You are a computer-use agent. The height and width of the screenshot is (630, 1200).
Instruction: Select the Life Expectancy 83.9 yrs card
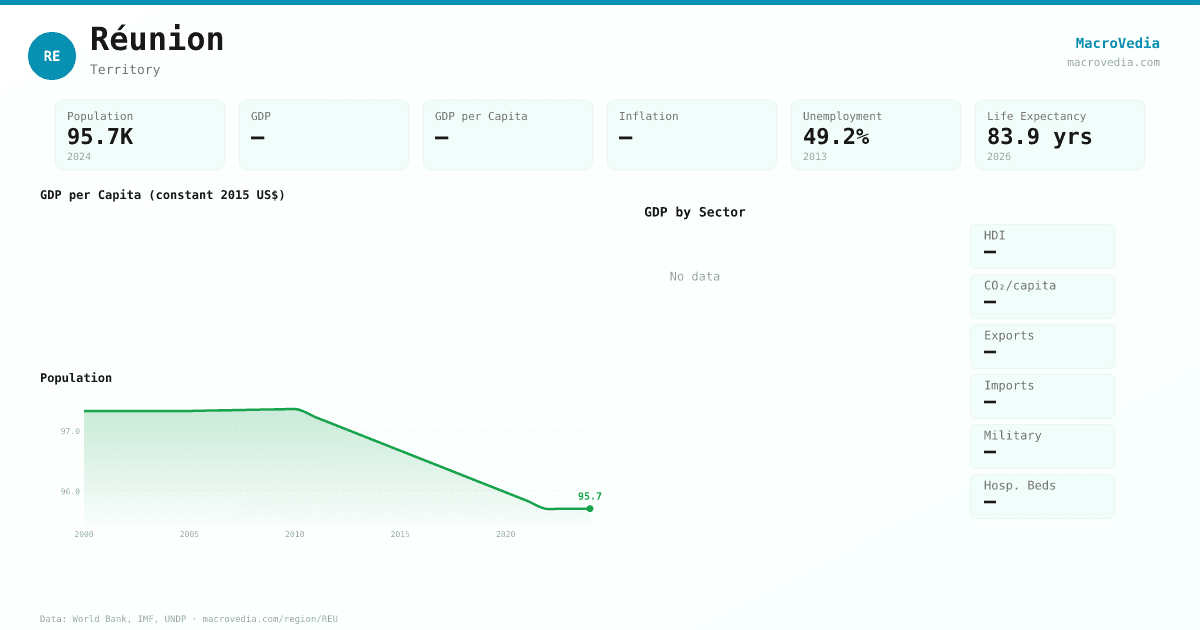(1060, 135)
